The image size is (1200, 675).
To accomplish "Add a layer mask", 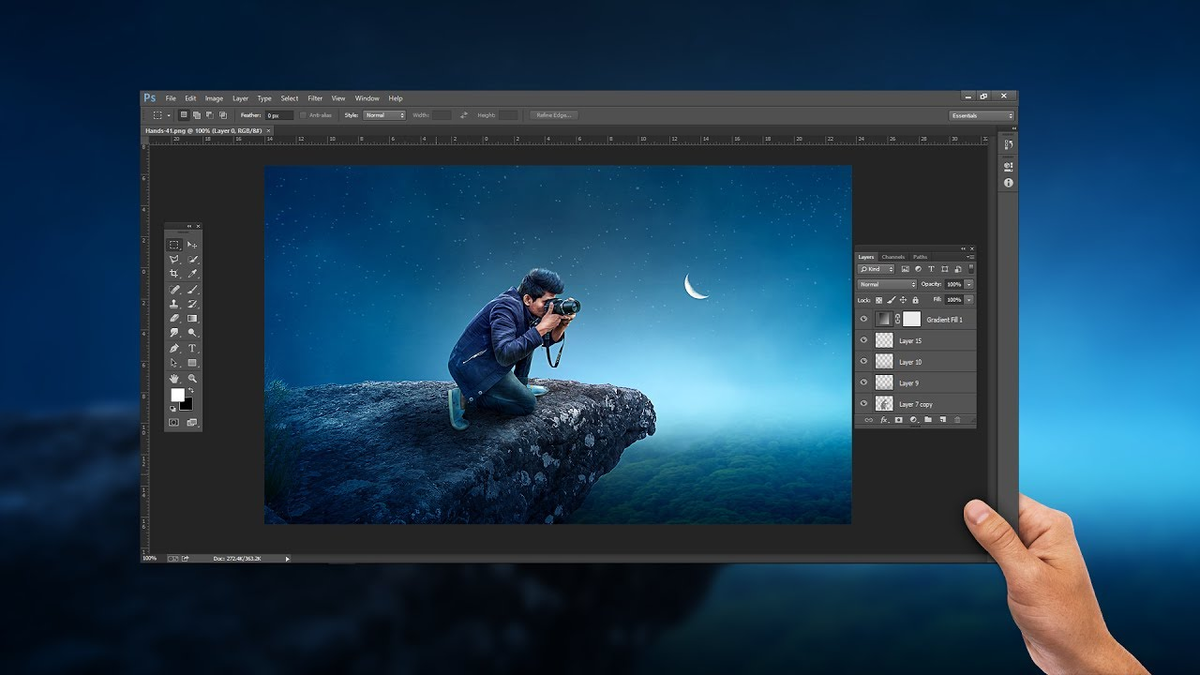I will [x=898, y=420].
